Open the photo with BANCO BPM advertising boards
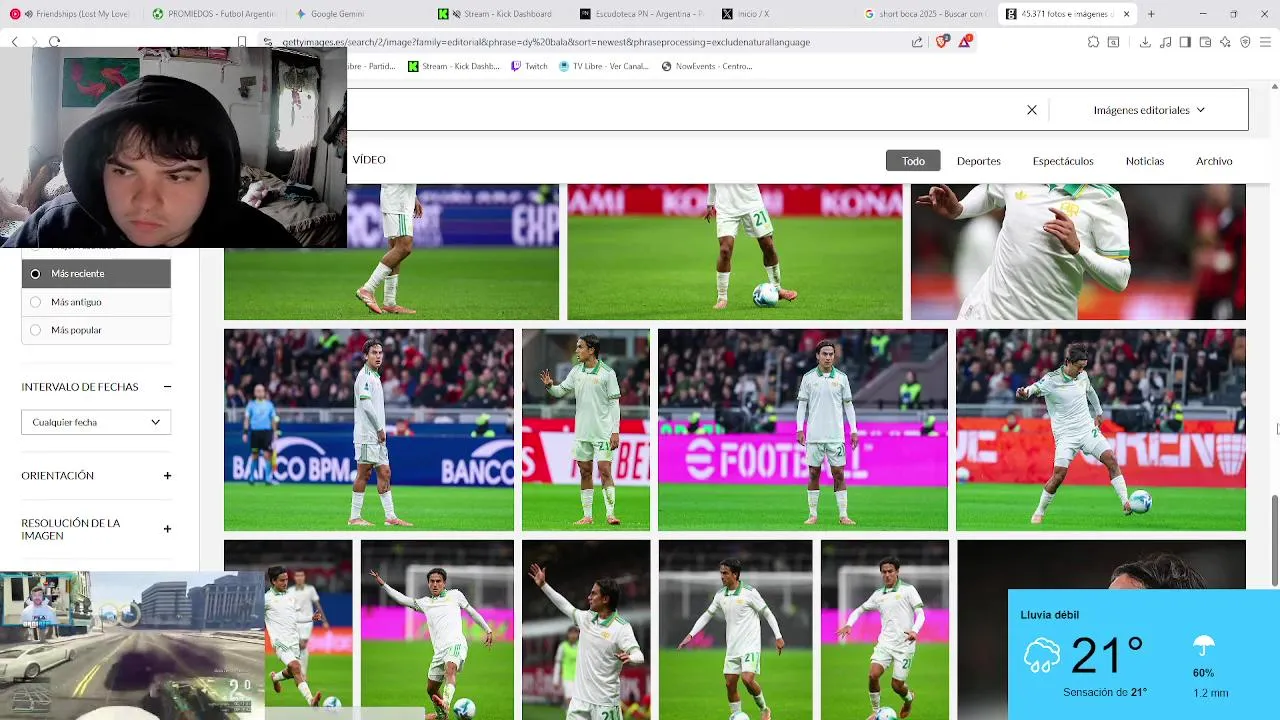Screen dimensions: 1280x720 (x=369, y=430)
